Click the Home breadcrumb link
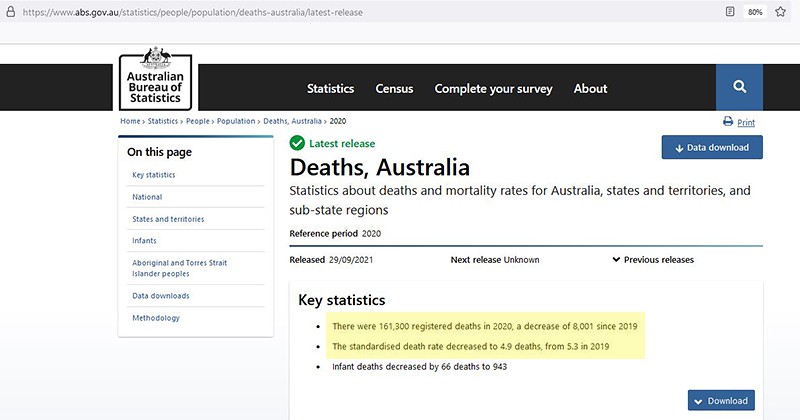800x420 pixels. pos(130,121)
